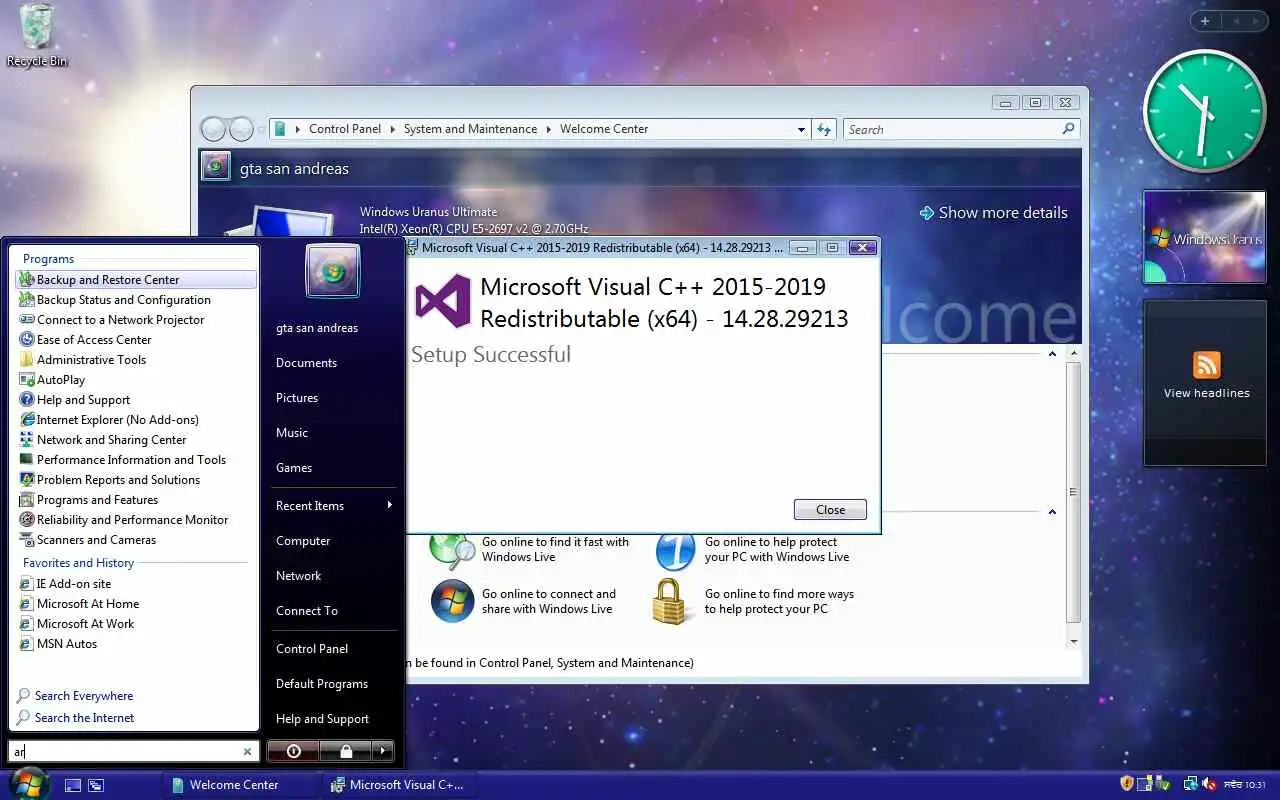Open the address bar dropdown arrow
1280x800 pixels.
point(801,130)
